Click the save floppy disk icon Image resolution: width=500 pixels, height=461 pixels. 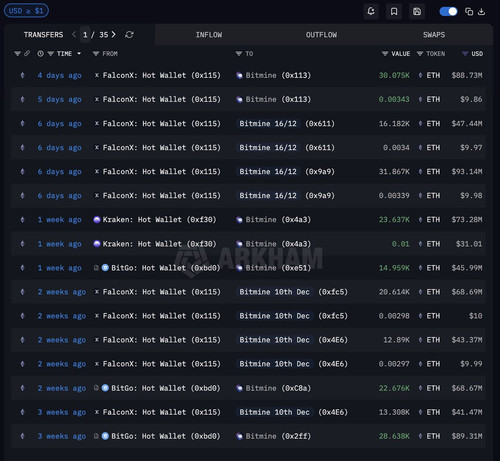click(417, 12)
